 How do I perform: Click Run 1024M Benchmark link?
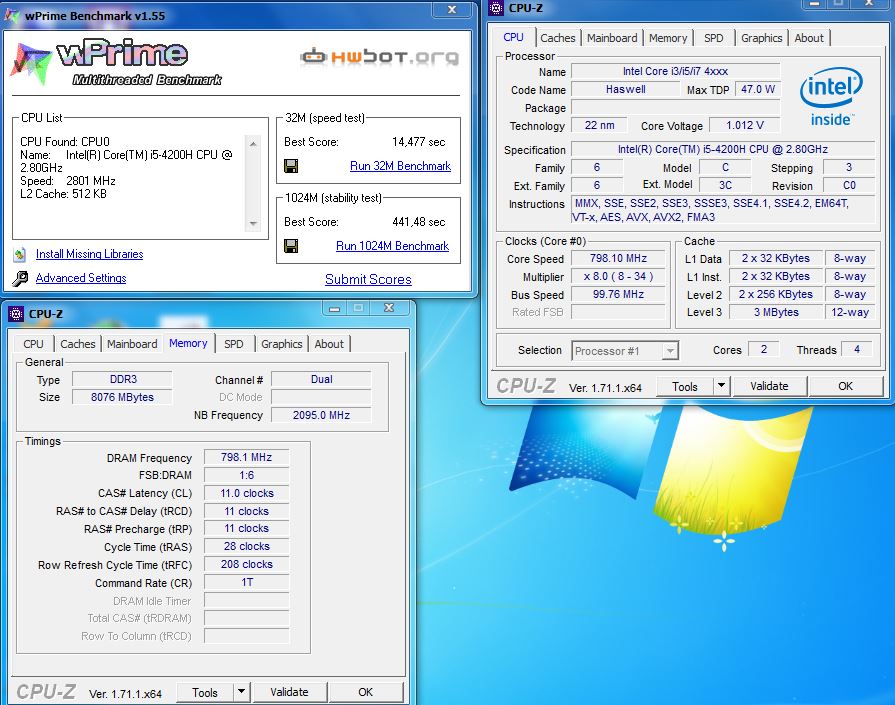pos(392,246)
